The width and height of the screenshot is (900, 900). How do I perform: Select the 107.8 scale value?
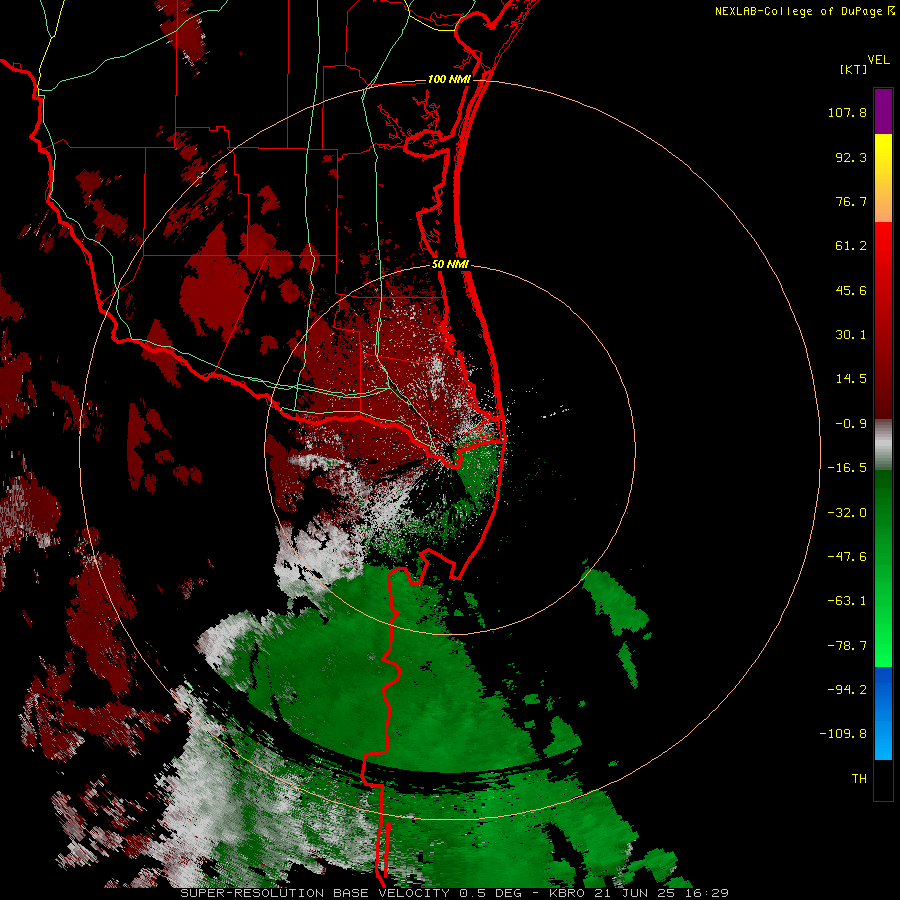tap(847, 112)
